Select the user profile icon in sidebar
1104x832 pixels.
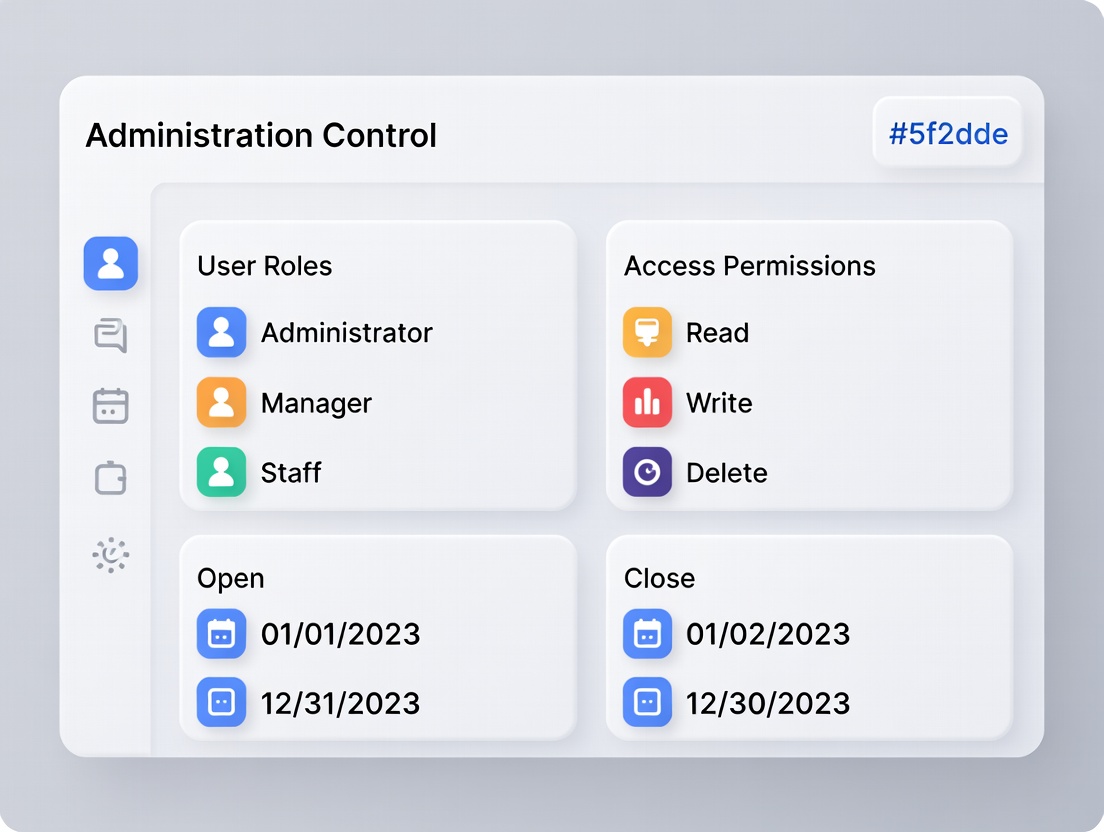click(111, 264)
